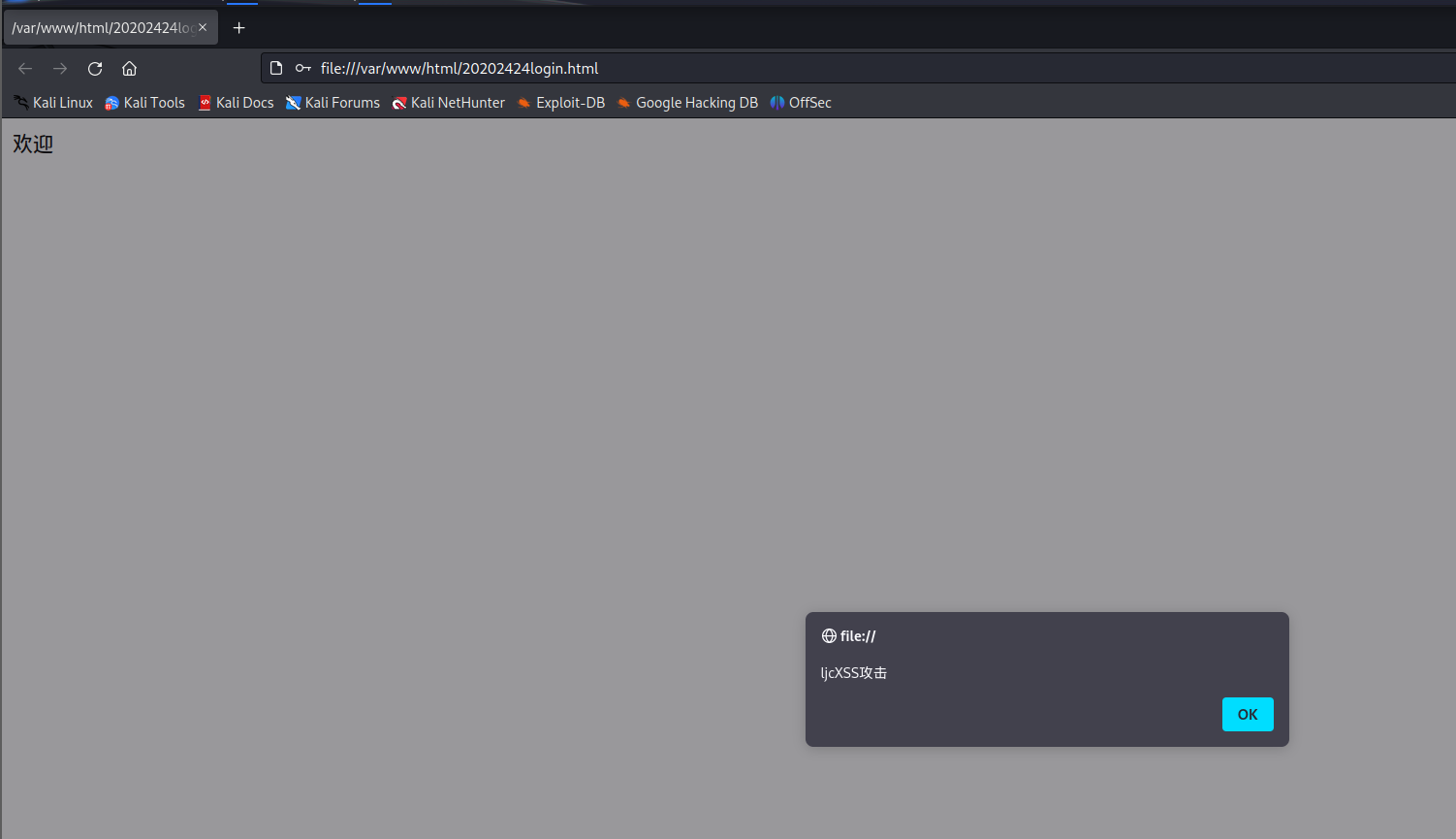This screenshot has height=839, width=1456.
Task: Open the Google Hacking DB bookmark
Action: [x=687, y=103]
